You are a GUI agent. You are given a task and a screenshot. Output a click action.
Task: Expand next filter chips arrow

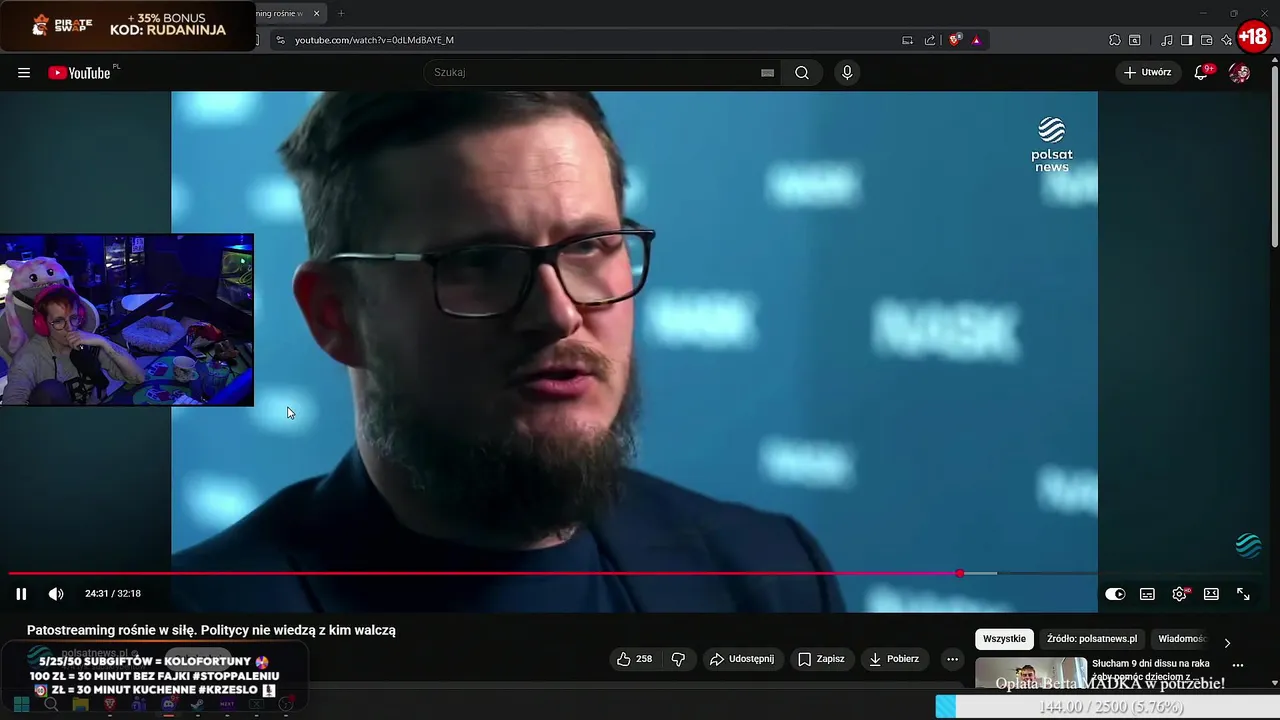pos(1227,642)
